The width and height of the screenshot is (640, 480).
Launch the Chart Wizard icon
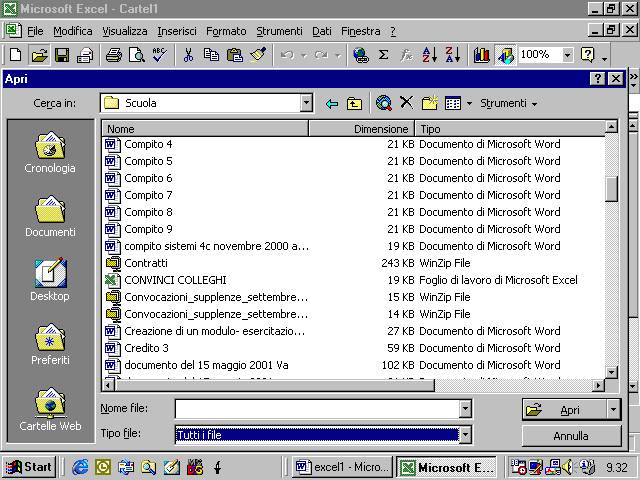482,54
